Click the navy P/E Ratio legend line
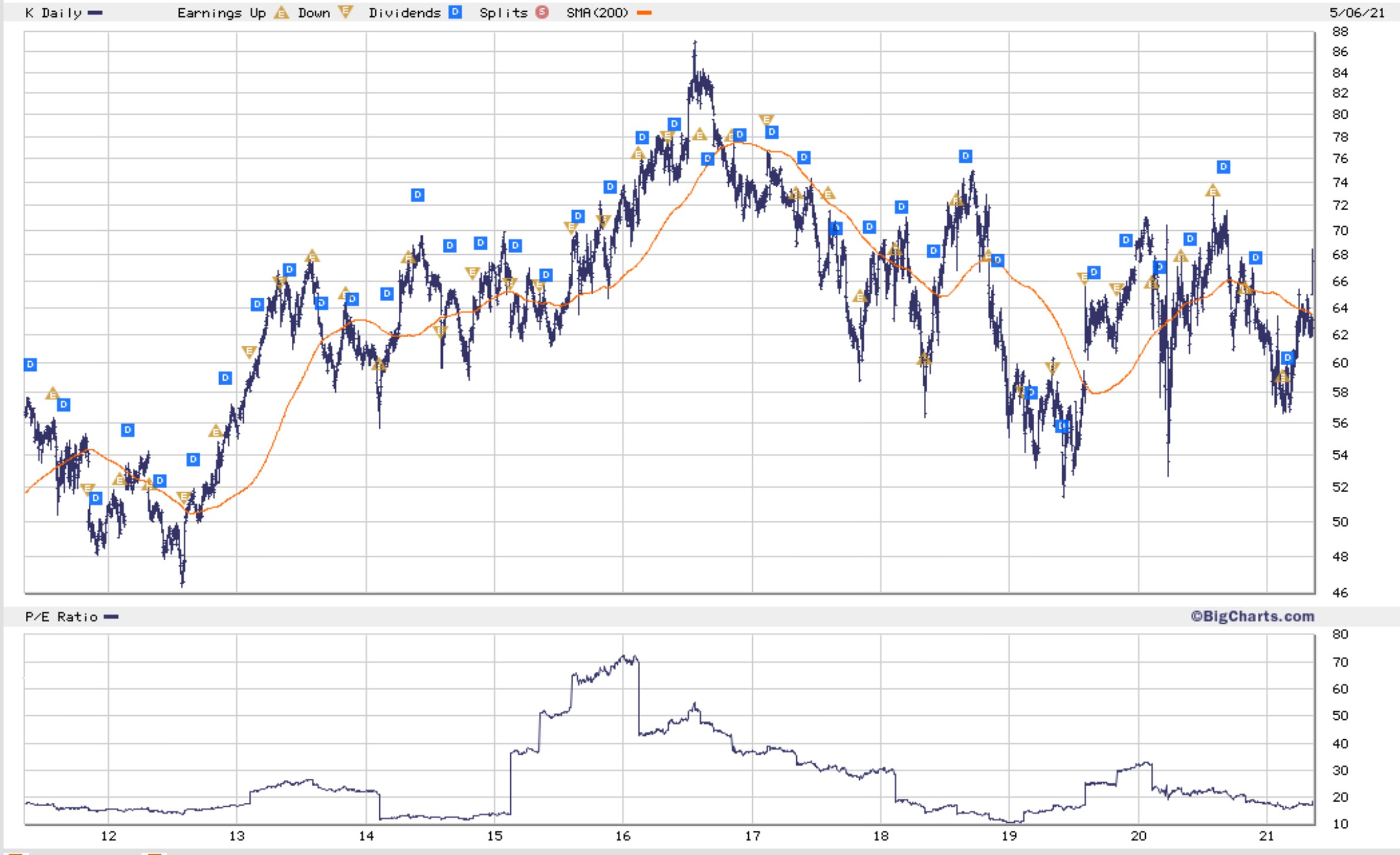Screen dimensions: 1400x855 coord(111,617)
